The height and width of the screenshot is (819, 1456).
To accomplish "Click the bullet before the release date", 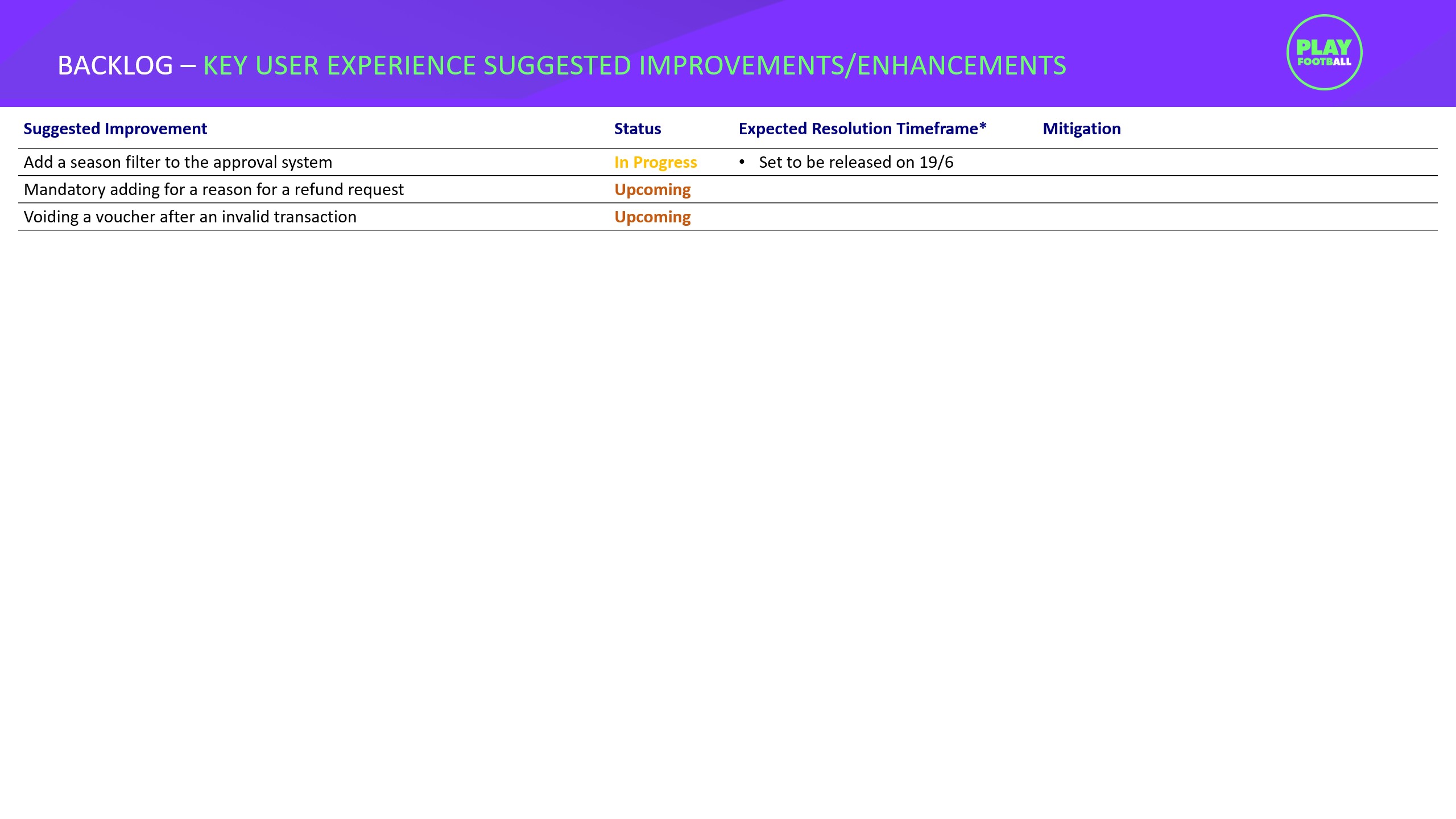I will (x=742, y=162).
